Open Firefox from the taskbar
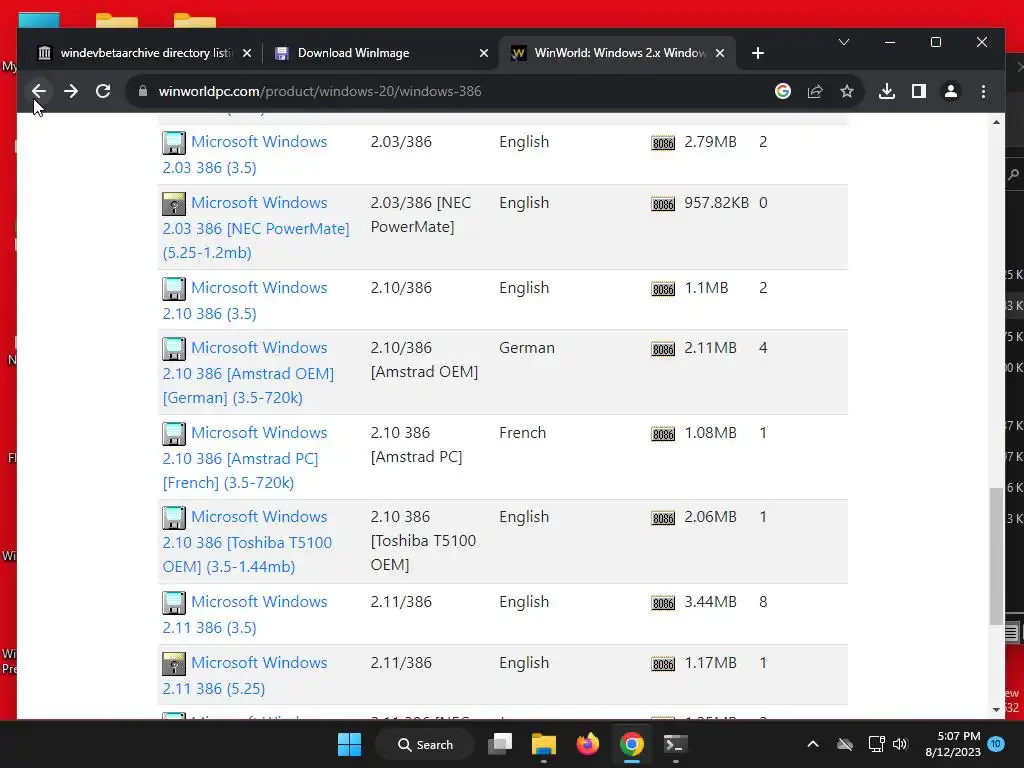 [588, 744]
